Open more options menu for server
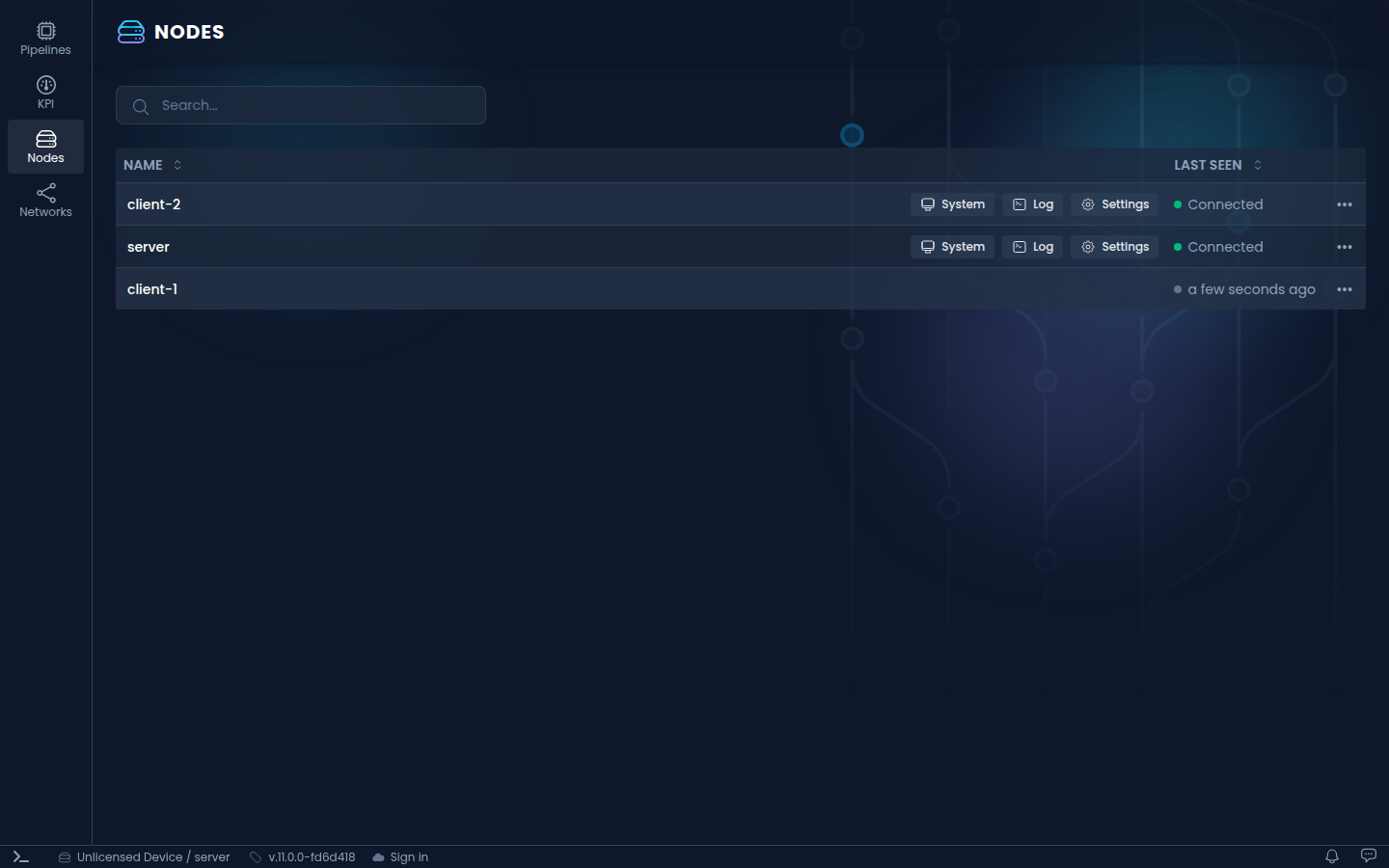The image size is (1389, 868). pyautogui.click(x=1345, y=247)
